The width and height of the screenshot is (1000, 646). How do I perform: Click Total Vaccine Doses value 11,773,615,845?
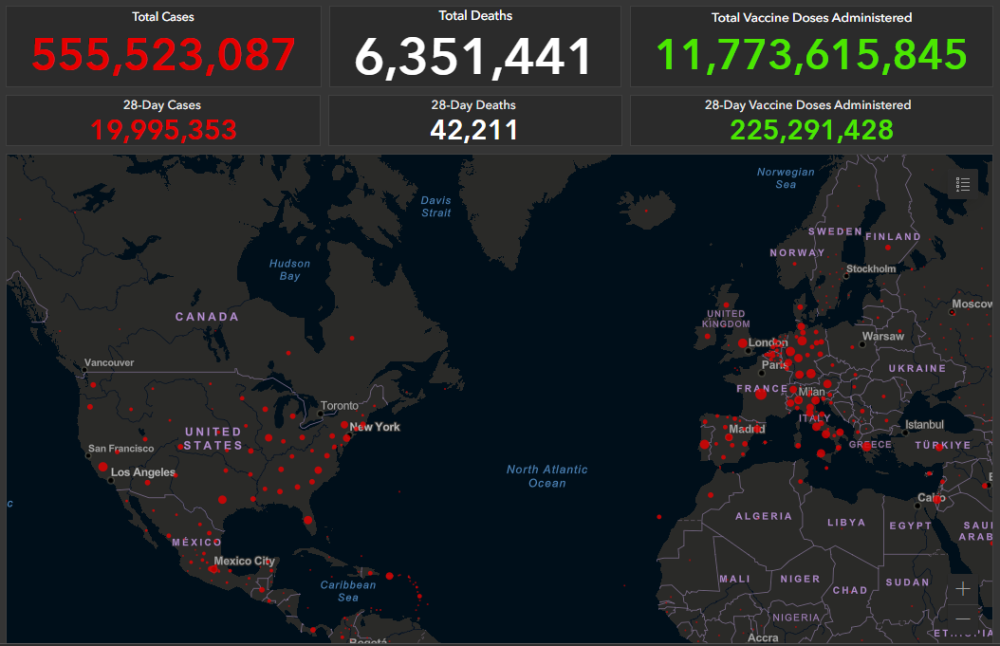(x=811, y=55)
